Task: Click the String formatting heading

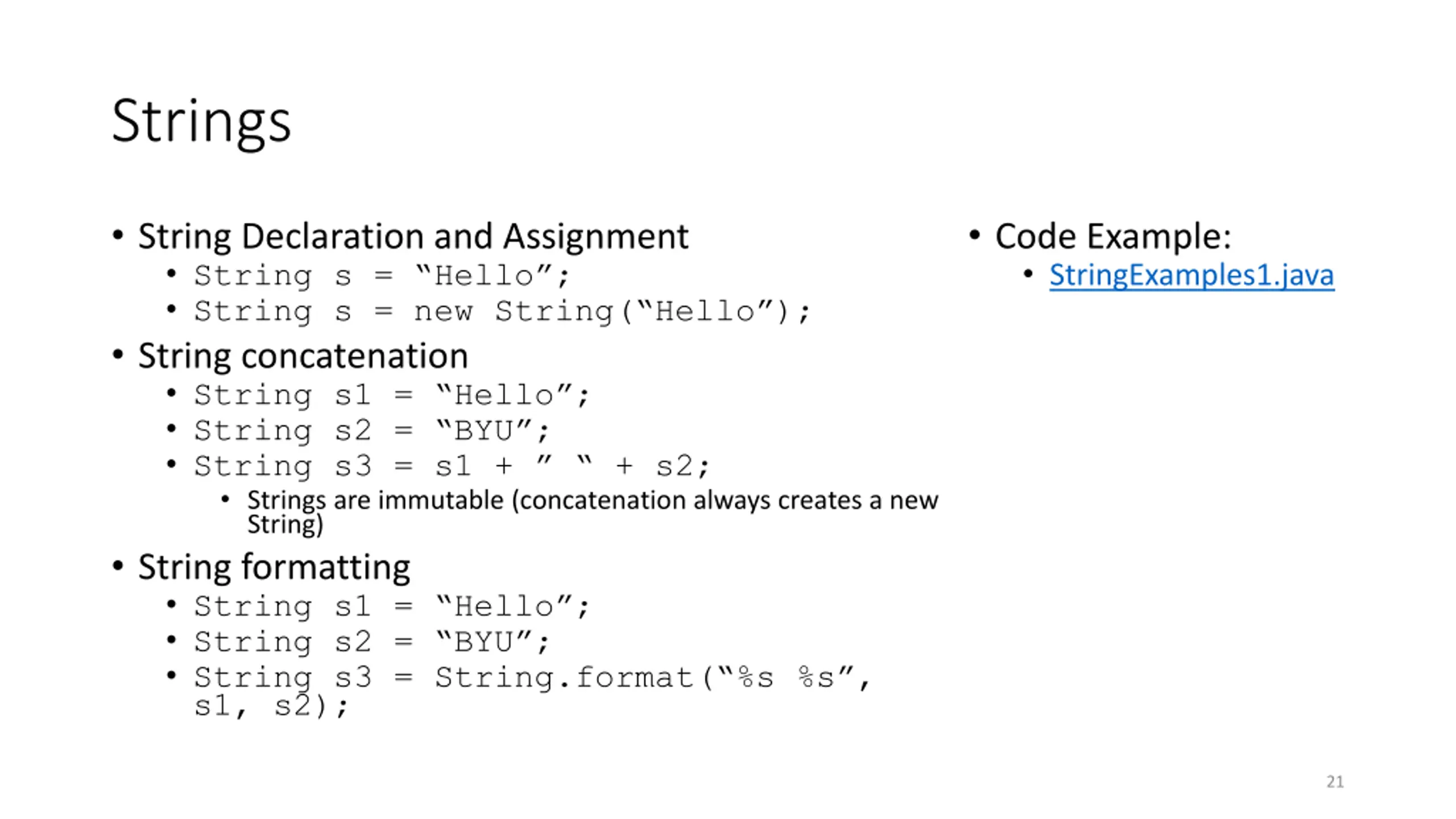Action: point(274,568)
